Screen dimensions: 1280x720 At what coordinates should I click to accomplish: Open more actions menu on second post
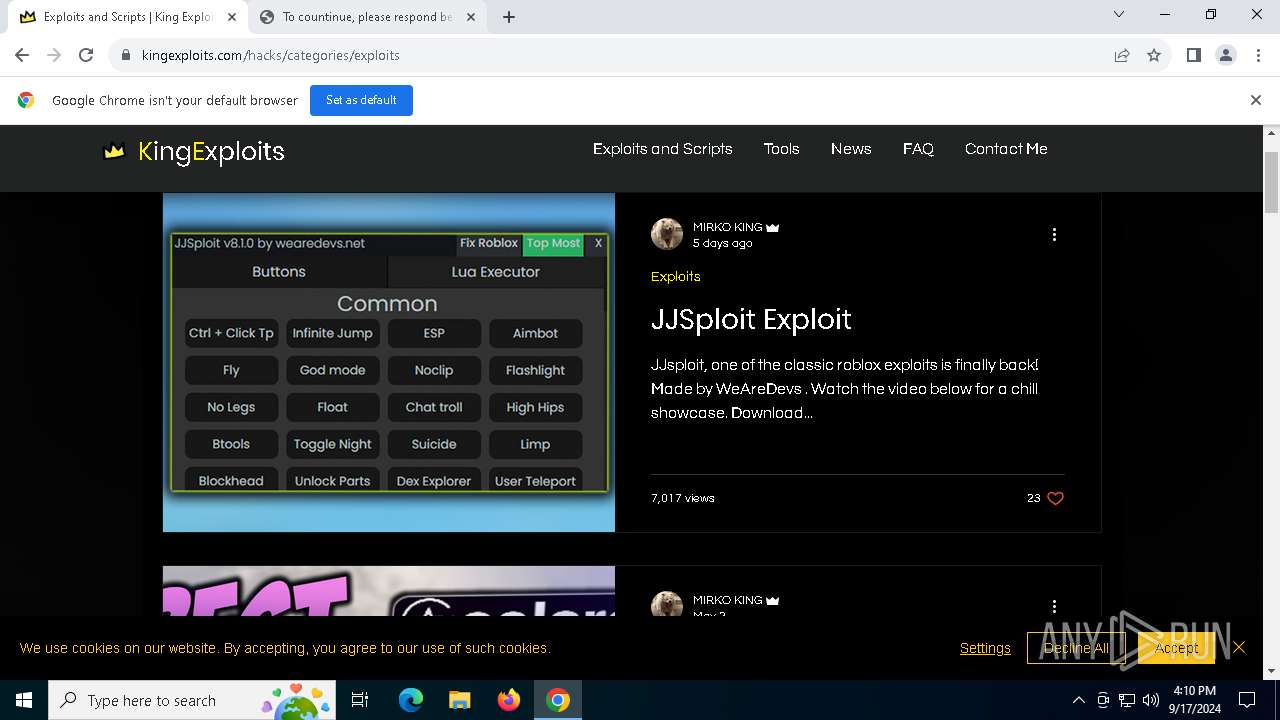tap(1054, 606)
